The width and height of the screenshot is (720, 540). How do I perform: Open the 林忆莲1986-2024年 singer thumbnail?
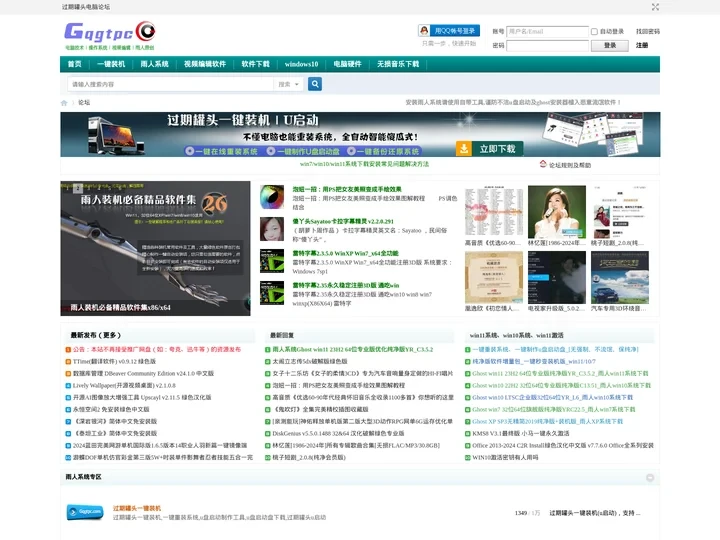557,211
